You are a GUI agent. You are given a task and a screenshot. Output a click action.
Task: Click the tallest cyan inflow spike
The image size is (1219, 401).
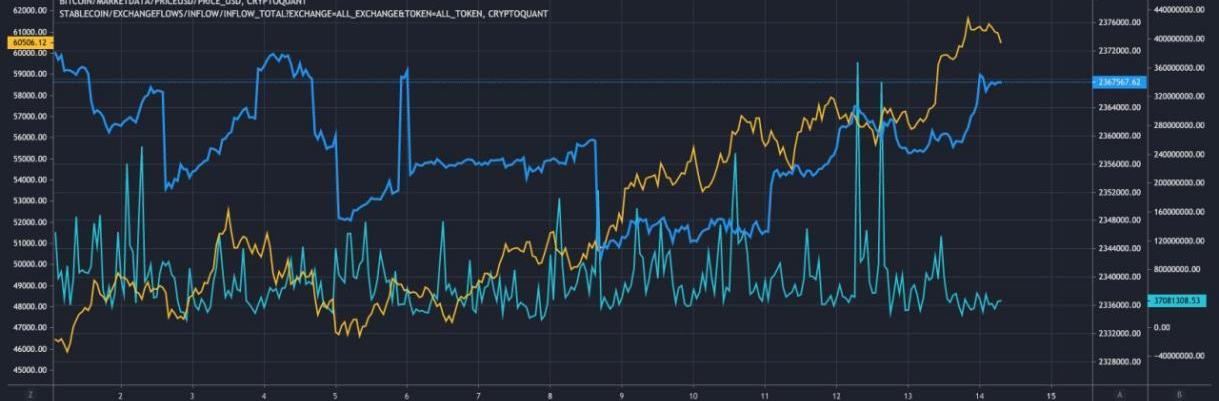858,62
